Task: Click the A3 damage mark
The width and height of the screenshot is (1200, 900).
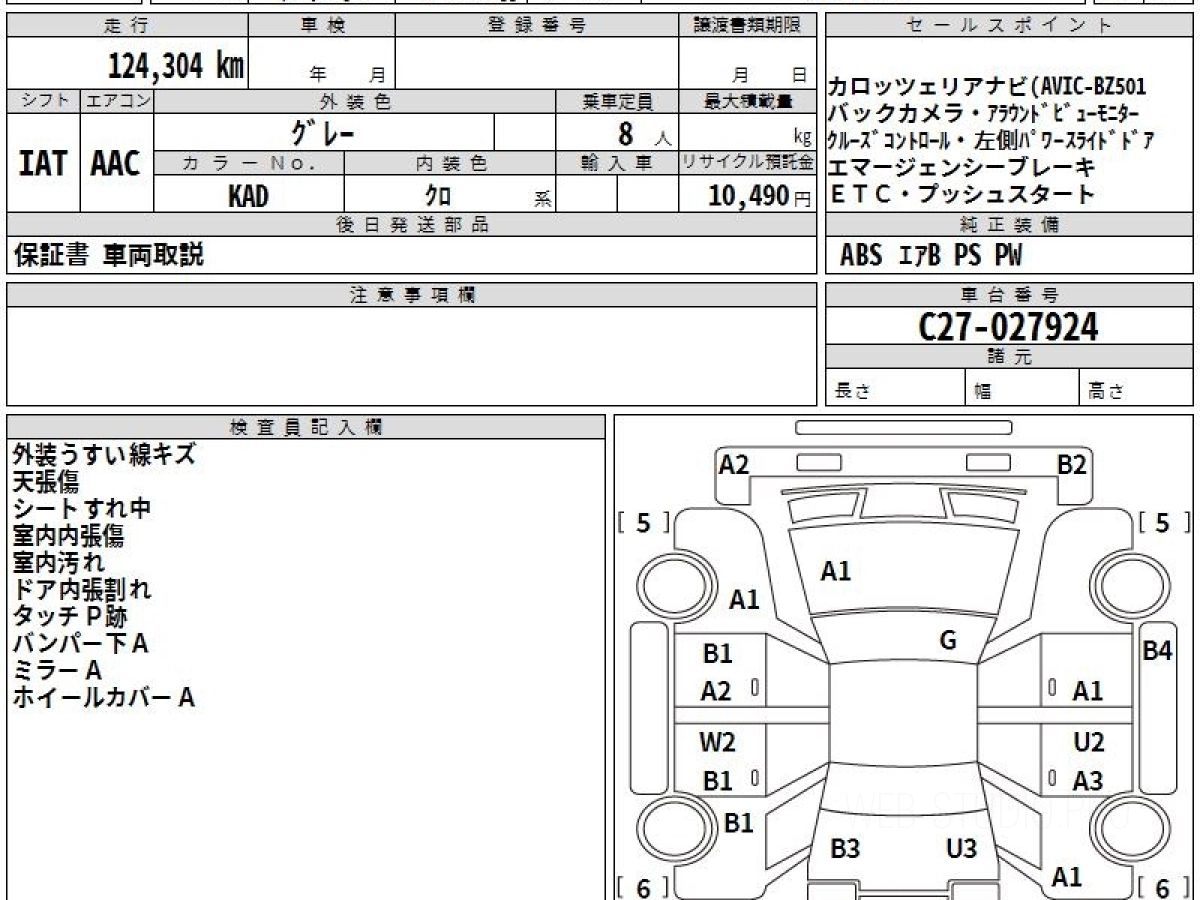Action: click(1087, 781)
